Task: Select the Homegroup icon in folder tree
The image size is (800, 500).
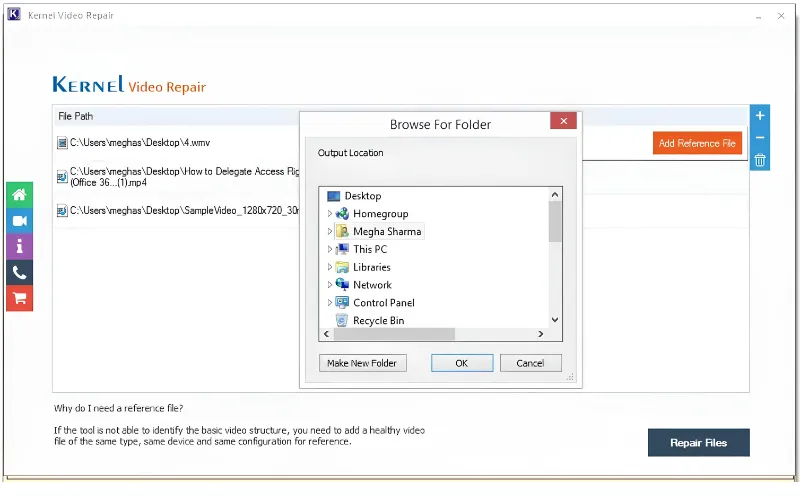Action: pyautogui.click(x=342, y=213)
